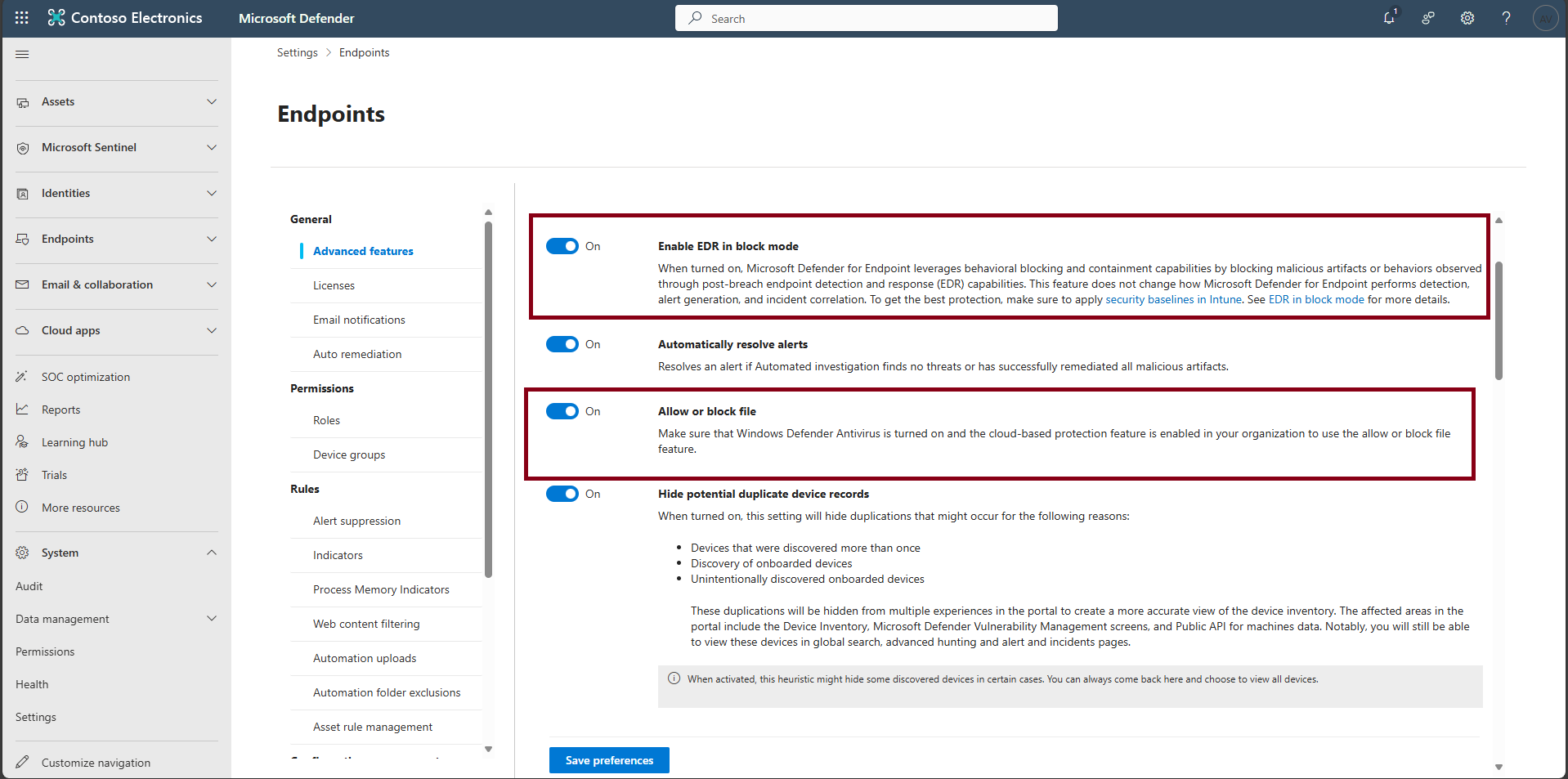Collapse navigation with the hamburger icon
1568x779 pixels.
pos(22,54)
